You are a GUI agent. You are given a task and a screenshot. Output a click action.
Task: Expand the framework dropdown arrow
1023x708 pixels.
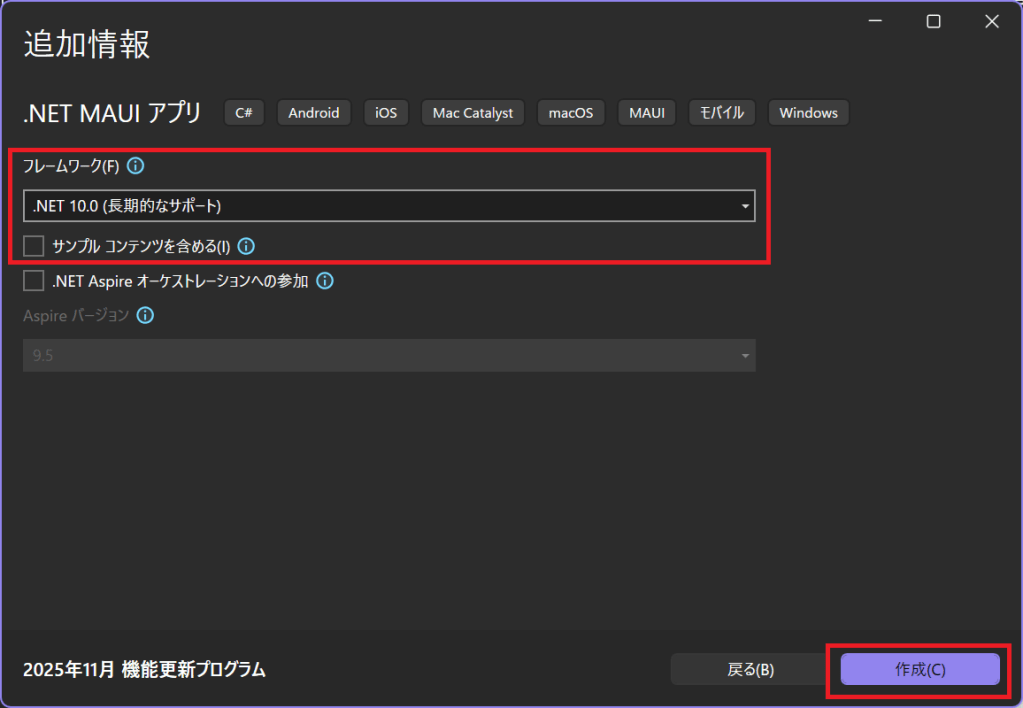coord(744,206)
